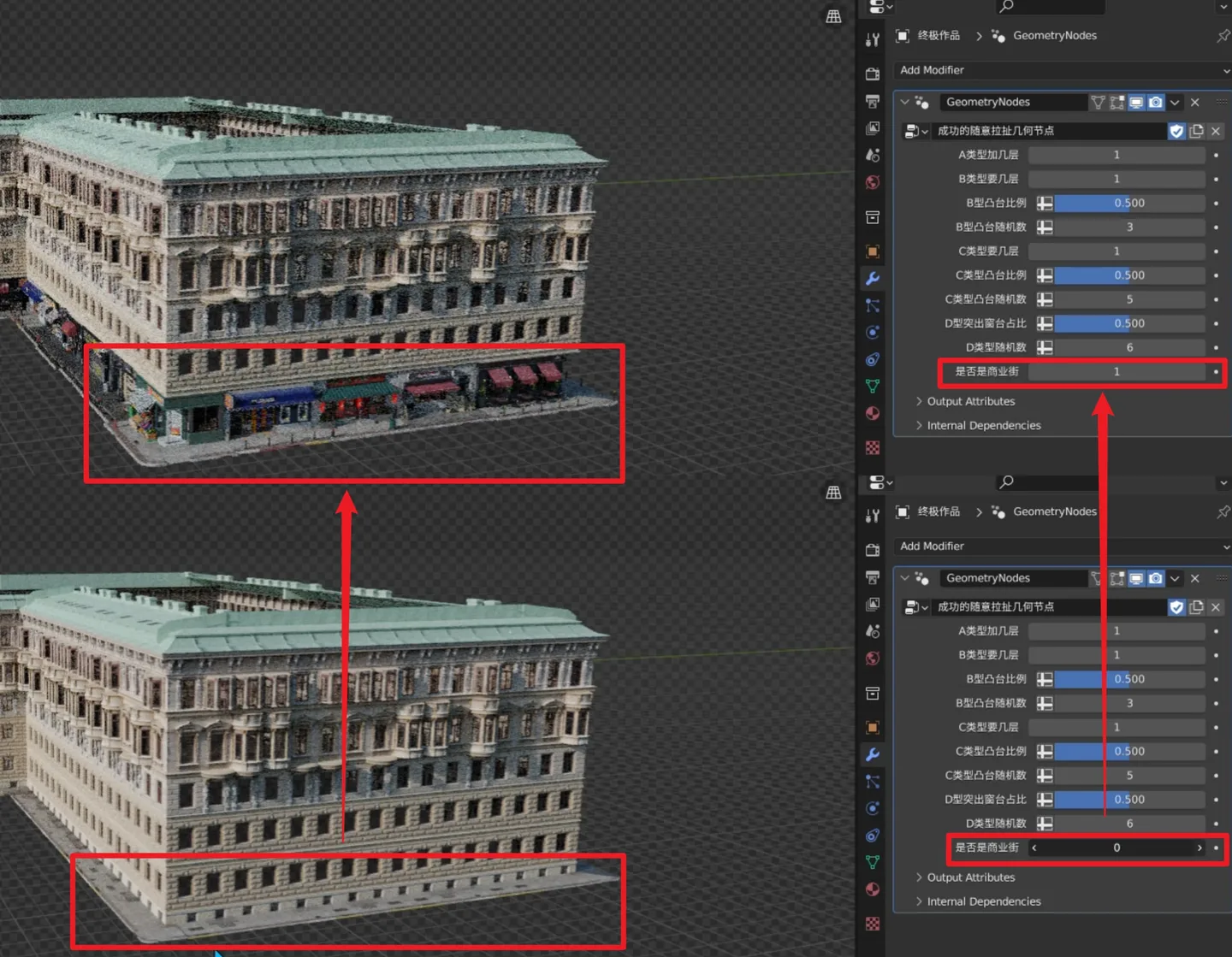
Task: Remove GeometryNodes modifier in upper panel
Action: click(1195, 103)
